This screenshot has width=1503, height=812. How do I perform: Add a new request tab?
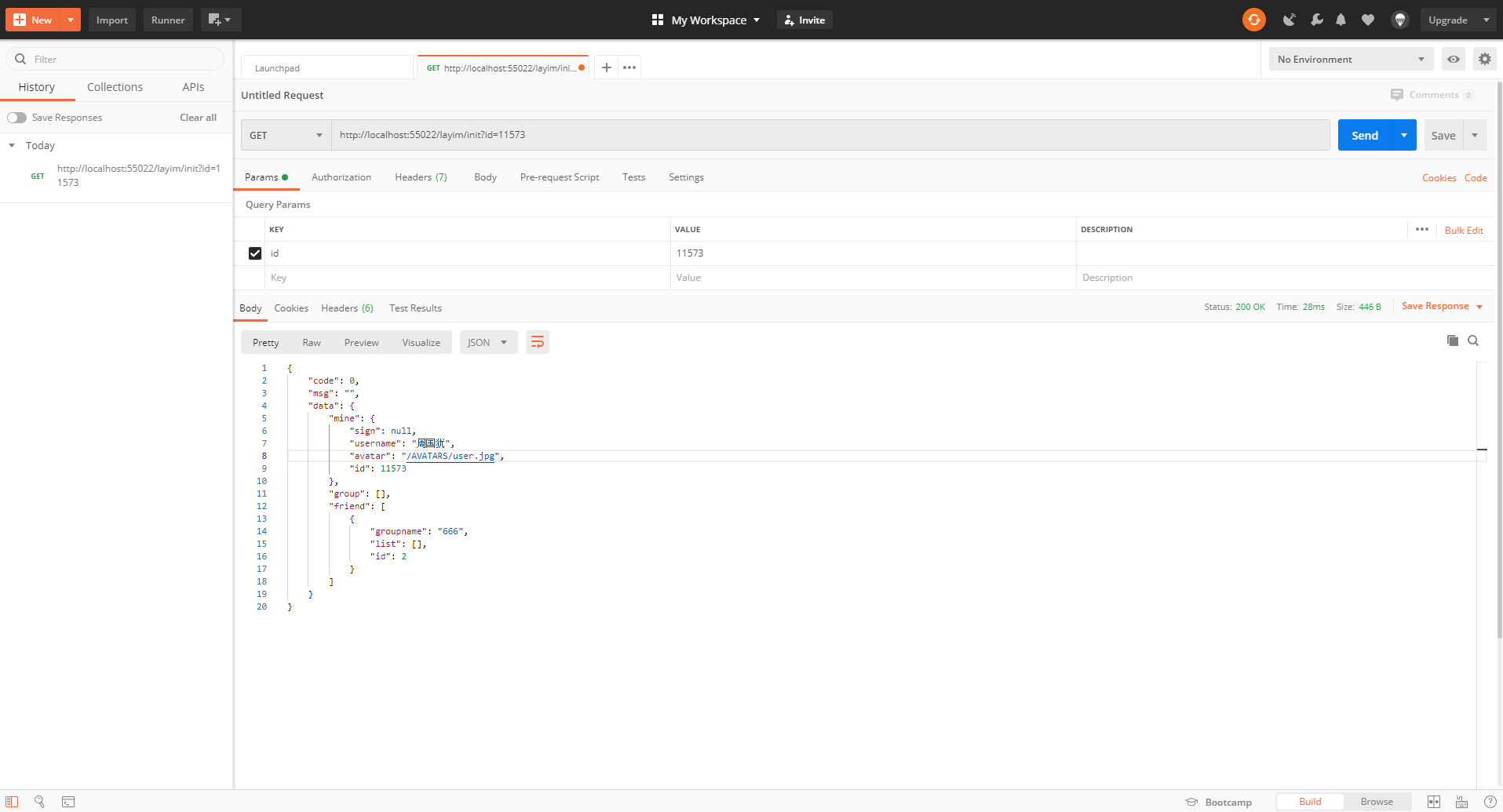(x=606, y=67)
